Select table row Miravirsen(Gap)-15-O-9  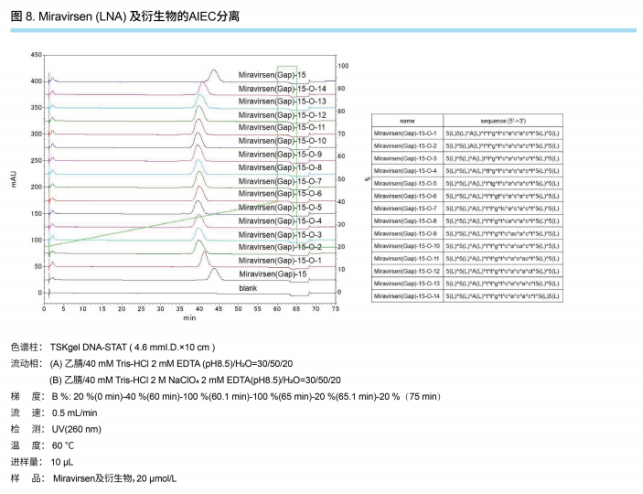click(407, 233)
